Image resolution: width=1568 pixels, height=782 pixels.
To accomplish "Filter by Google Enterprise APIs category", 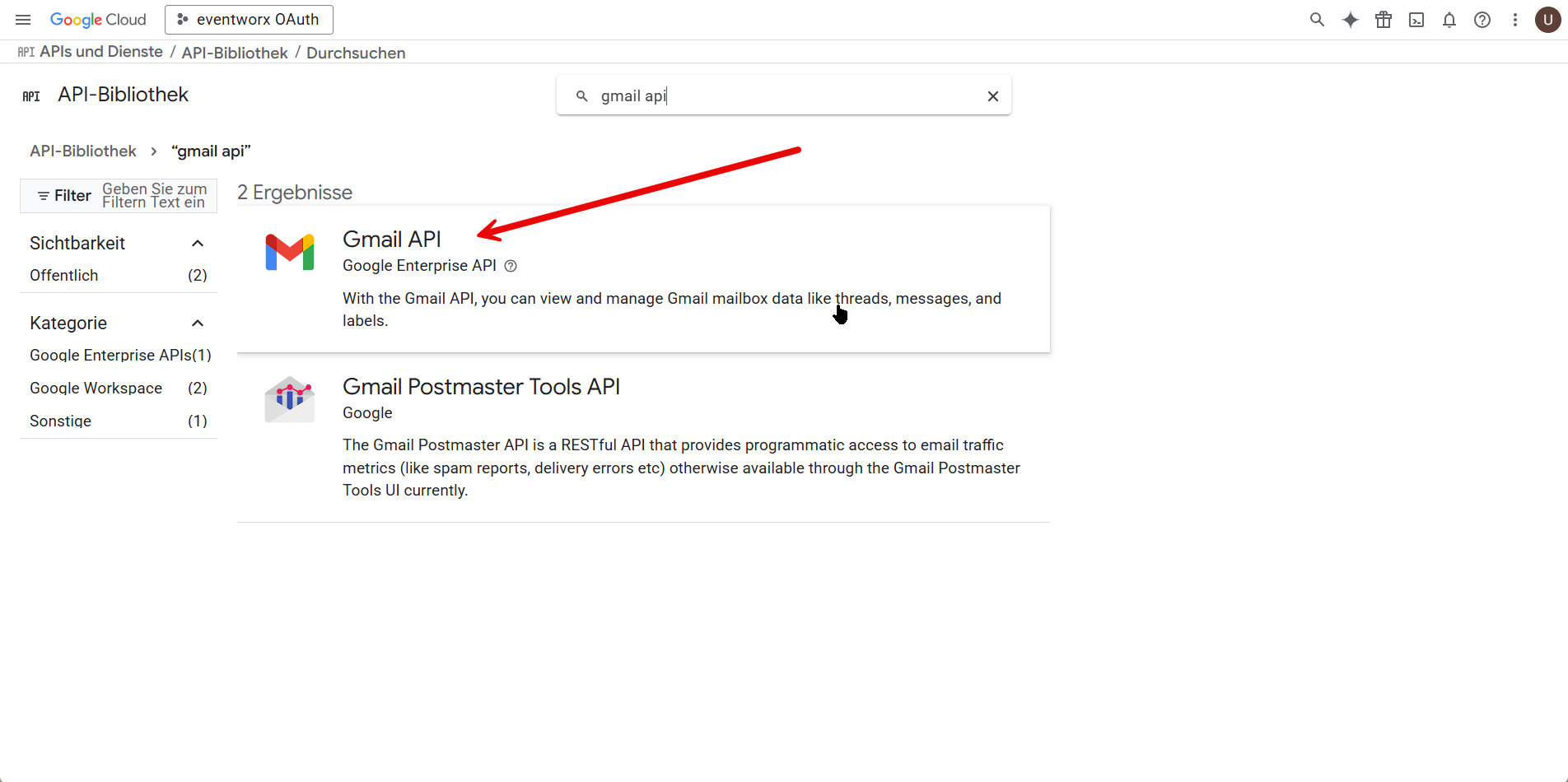I will coord(119,355).
